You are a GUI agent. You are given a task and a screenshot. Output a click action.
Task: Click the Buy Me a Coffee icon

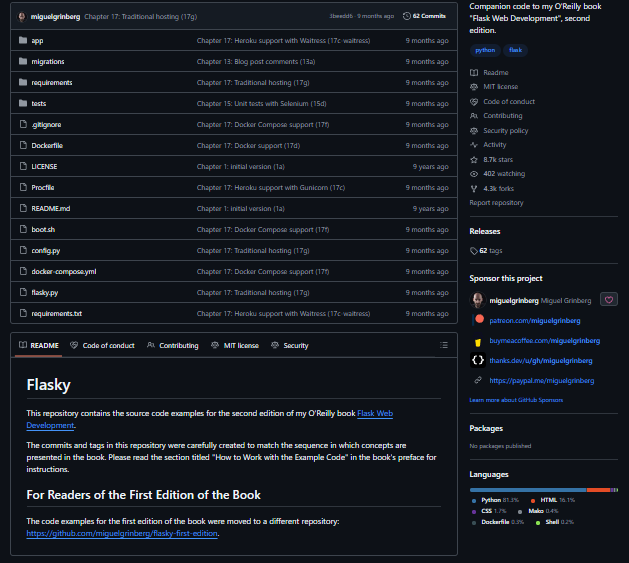(x=478, y=342)
